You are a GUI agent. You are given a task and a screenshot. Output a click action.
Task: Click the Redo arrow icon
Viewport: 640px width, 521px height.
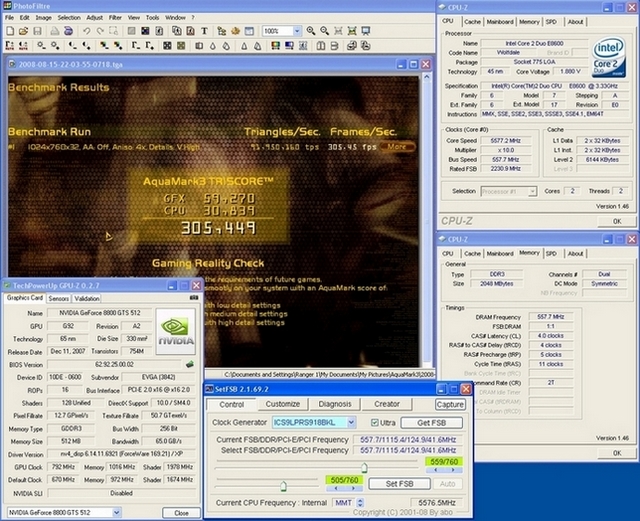coord(100,31)
